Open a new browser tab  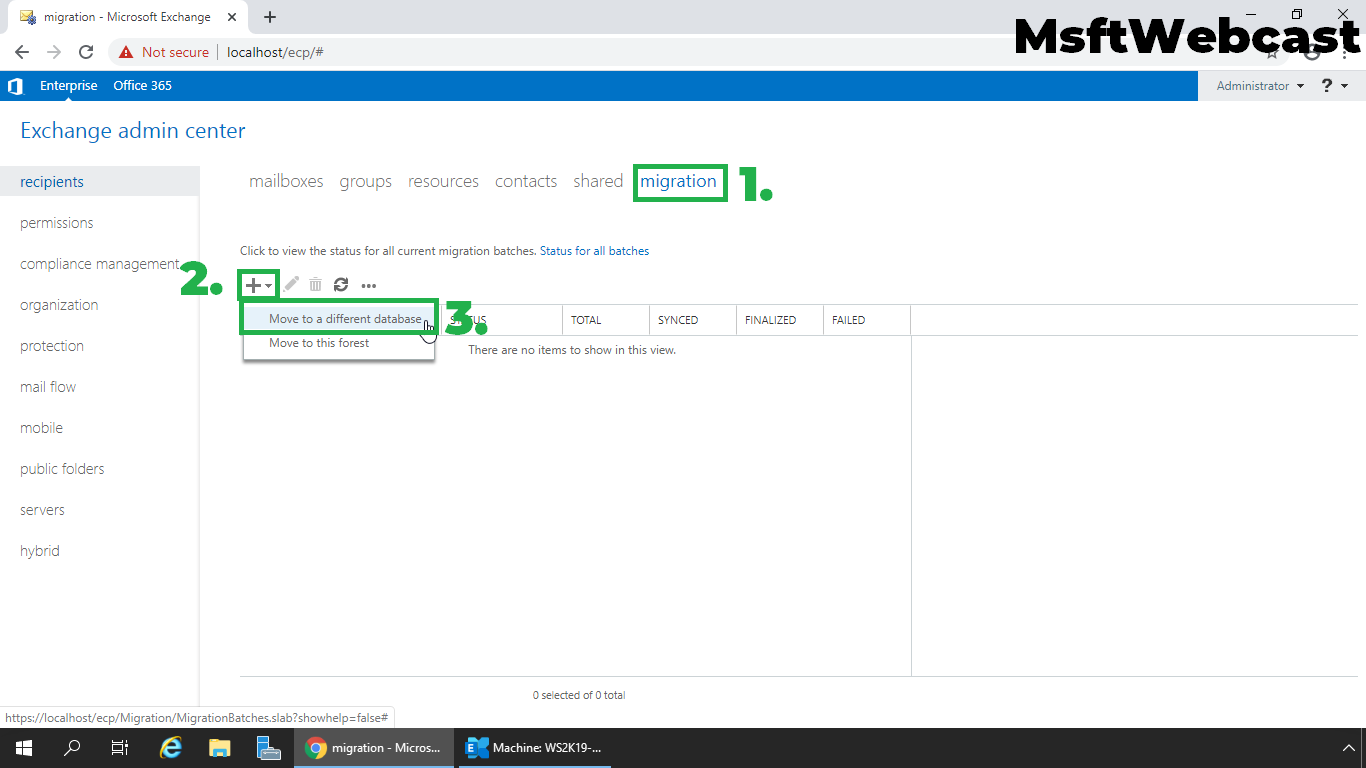[x=270, y=17]
